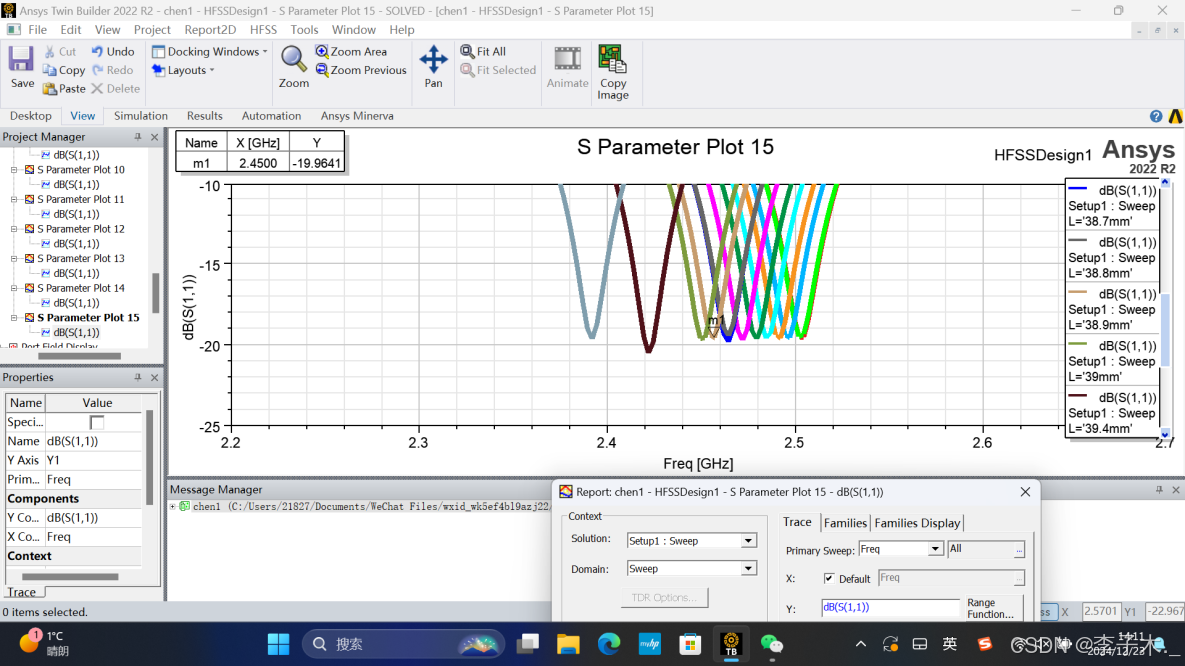Click the Copy Image icon
The width and height of the screenshot is (1185, 666).
[x=612, y=59]
